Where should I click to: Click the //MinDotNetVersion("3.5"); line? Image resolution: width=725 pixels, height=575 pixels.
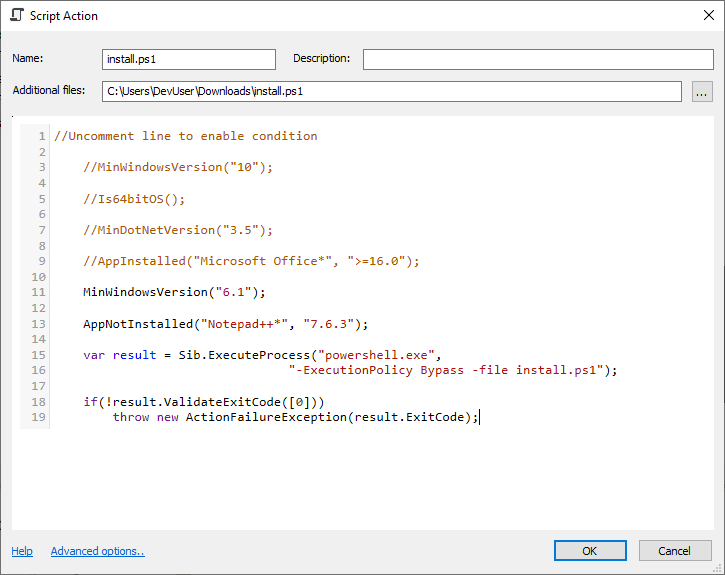(178, 230)
